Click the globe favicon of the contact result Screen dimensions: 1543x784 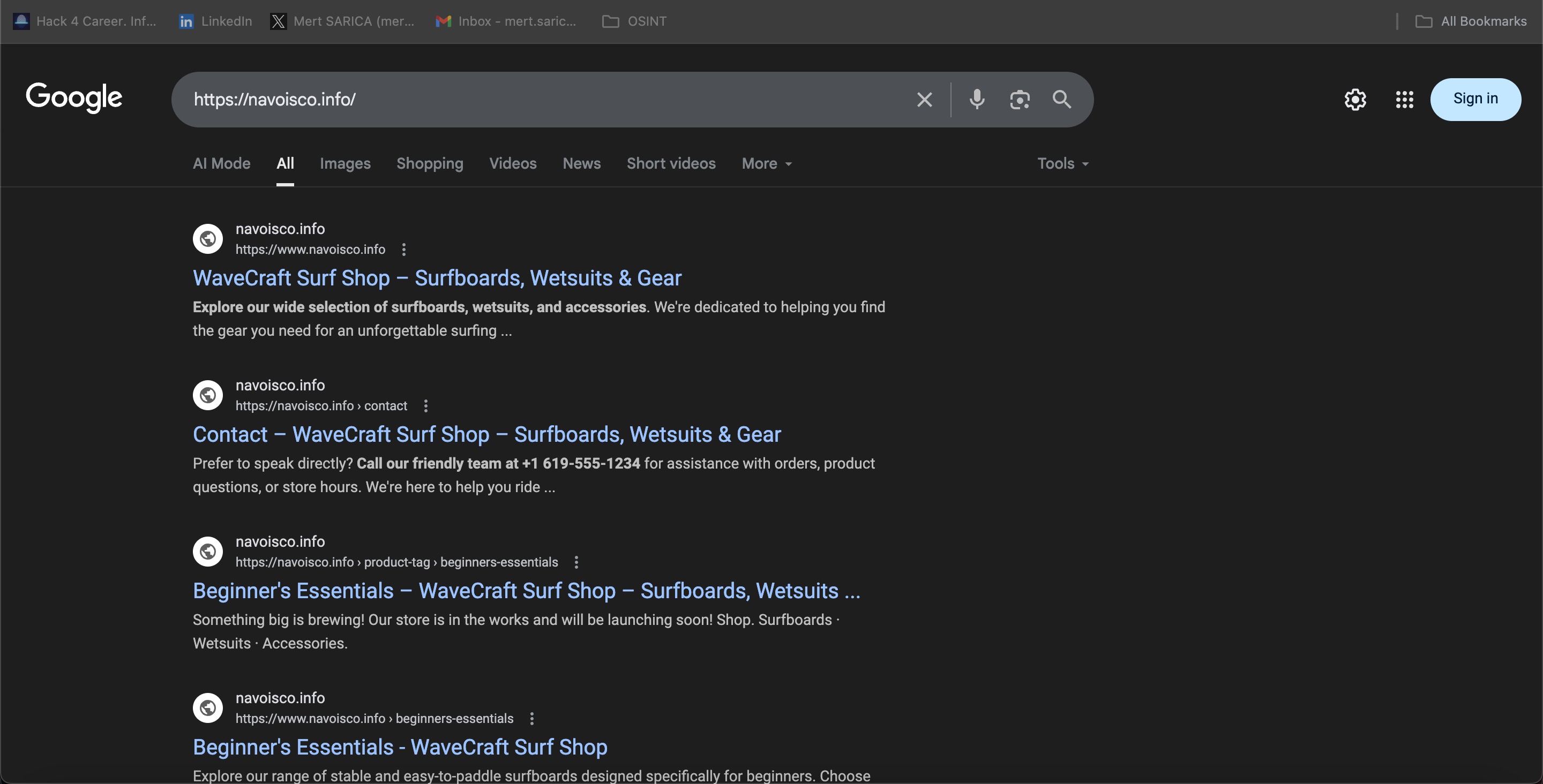coord(208,395)
